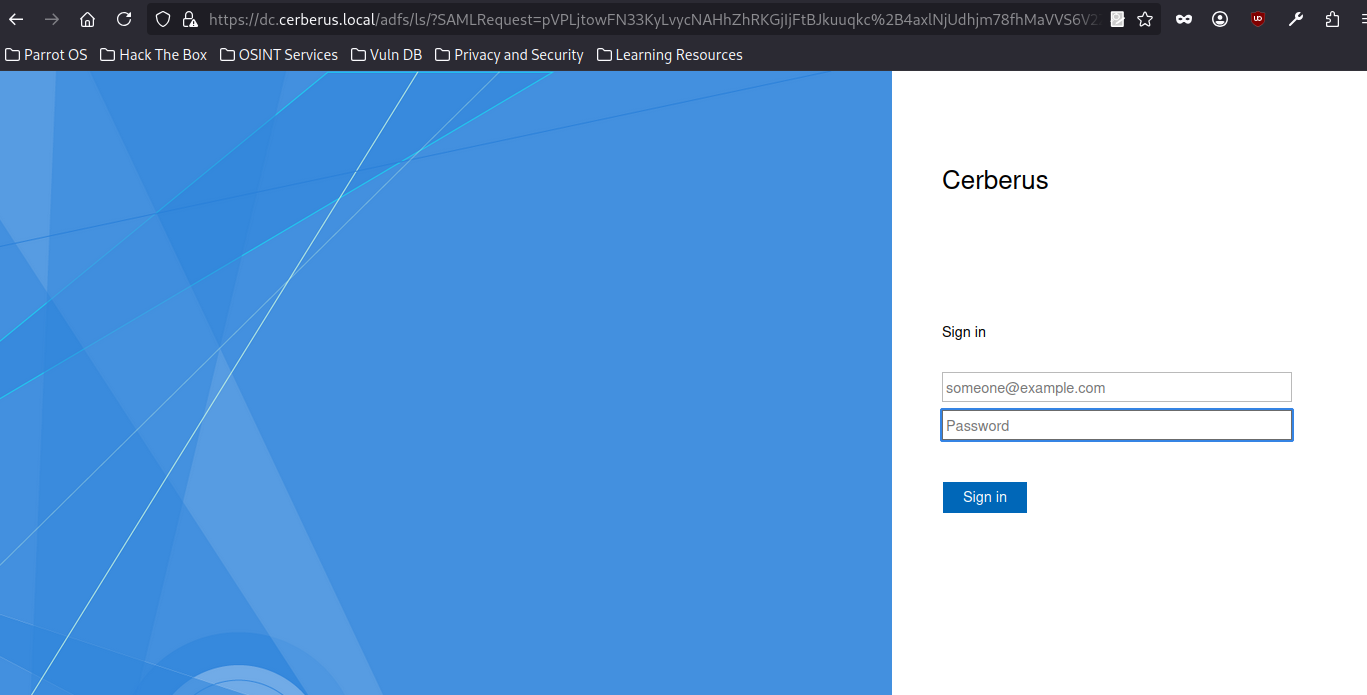Open the tracking protection shield icon
Screen dimensions: 1367x695
point(163,19)
